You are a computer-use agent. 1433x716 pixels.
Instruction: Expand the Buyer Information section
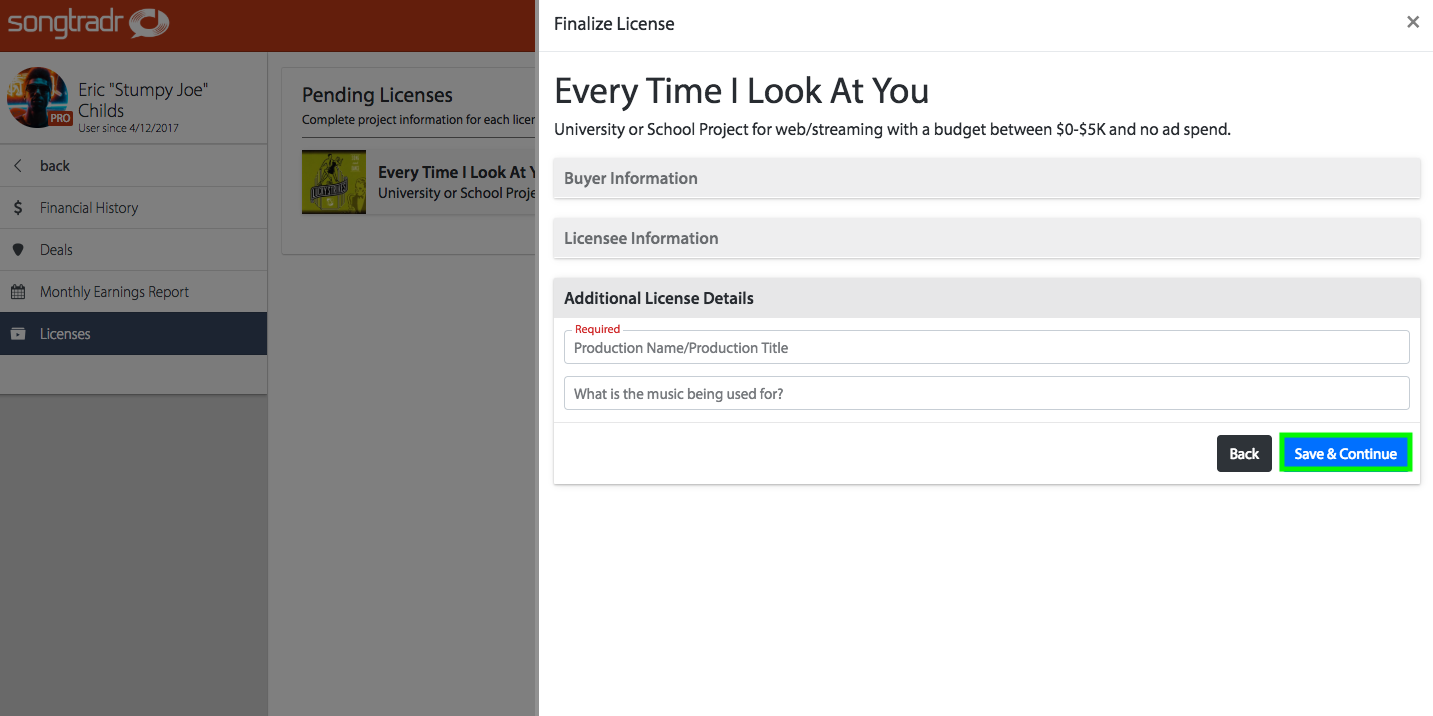987,178
